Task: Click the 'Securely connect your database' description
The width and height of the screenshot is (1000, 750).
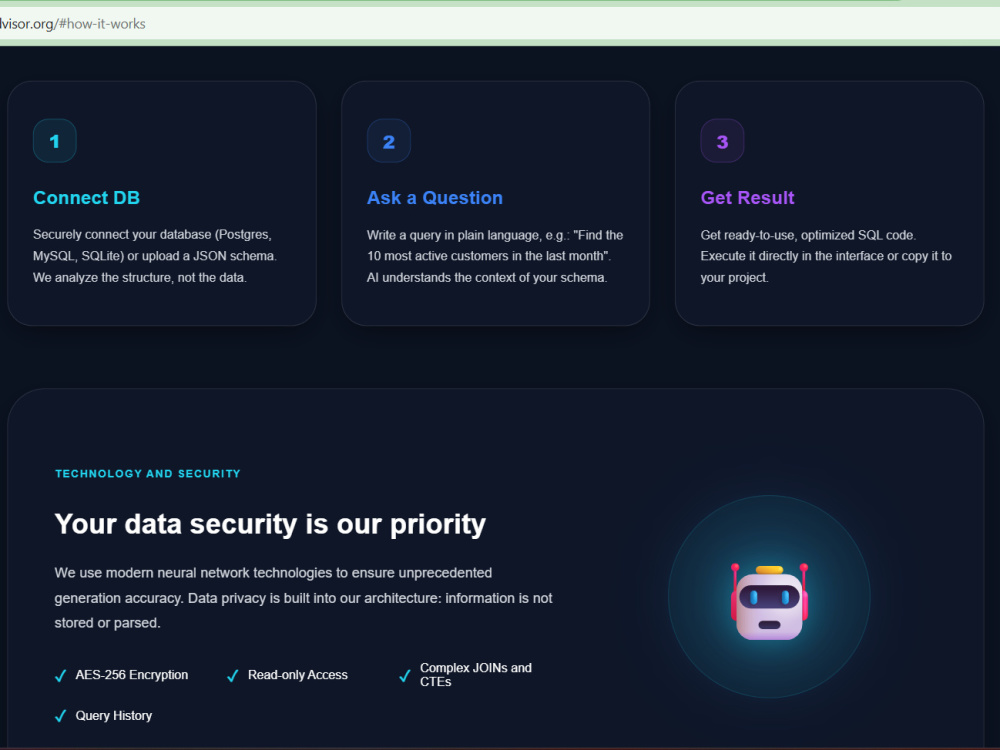Action: (155, 256)
